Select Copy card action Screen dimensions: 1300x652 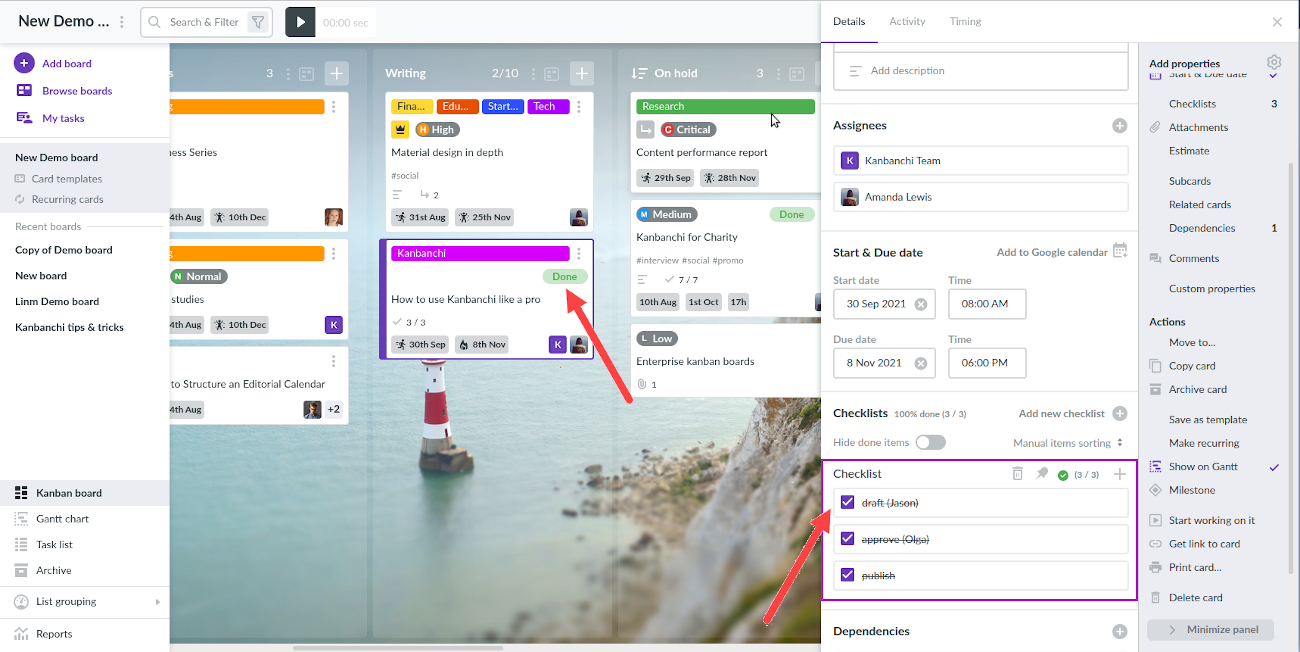(1192, 366)
